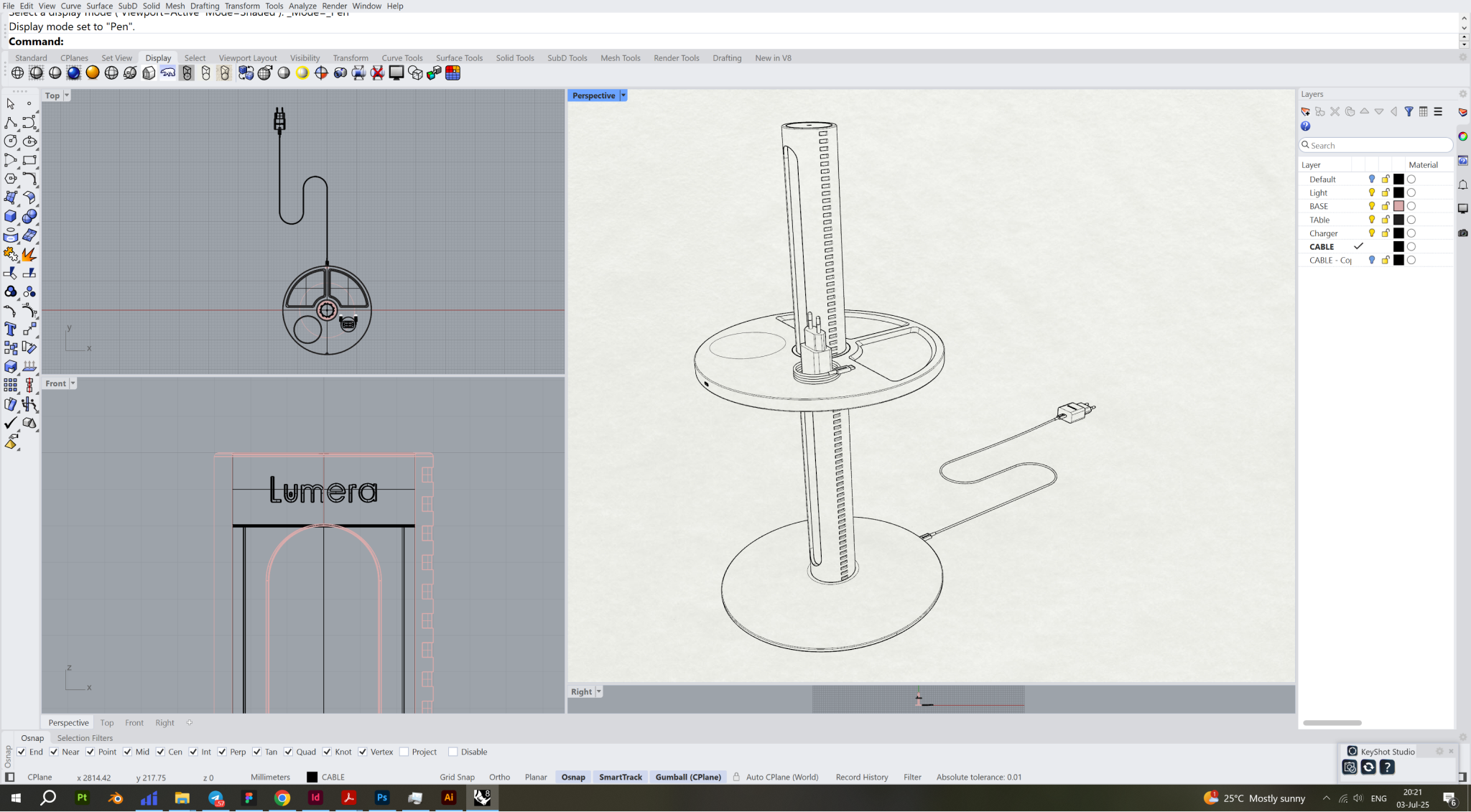The image size is (1471, 812).
Task: Click the Rendered display mode blue sphere icon
Action: [73, 73]
